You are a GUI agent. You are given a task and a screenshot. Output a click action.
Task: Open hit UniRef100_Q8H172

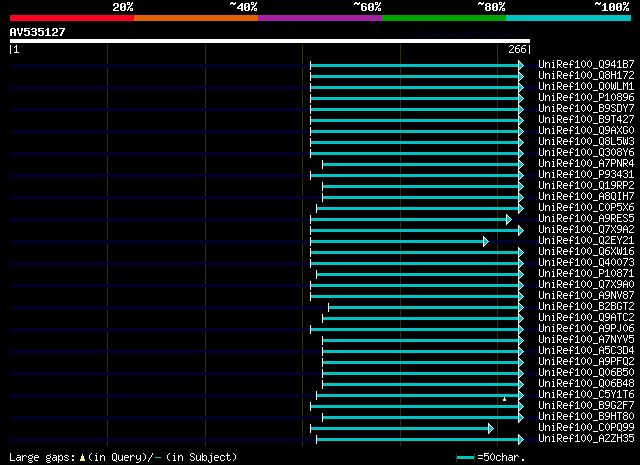587,76
